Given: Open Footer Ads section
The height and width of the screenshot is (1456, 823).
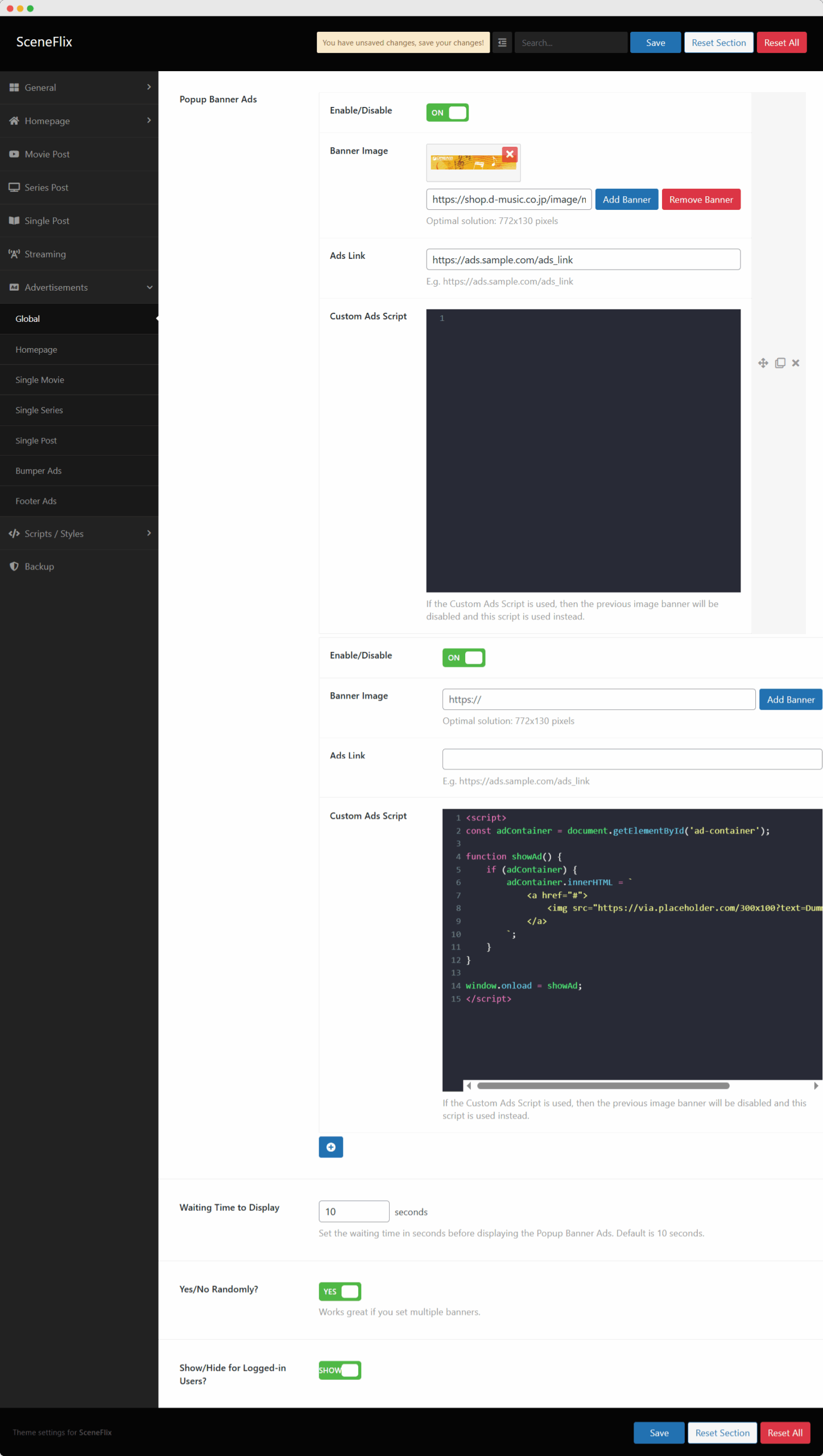Looking at the screenshot, I should (x=79, y=501).
